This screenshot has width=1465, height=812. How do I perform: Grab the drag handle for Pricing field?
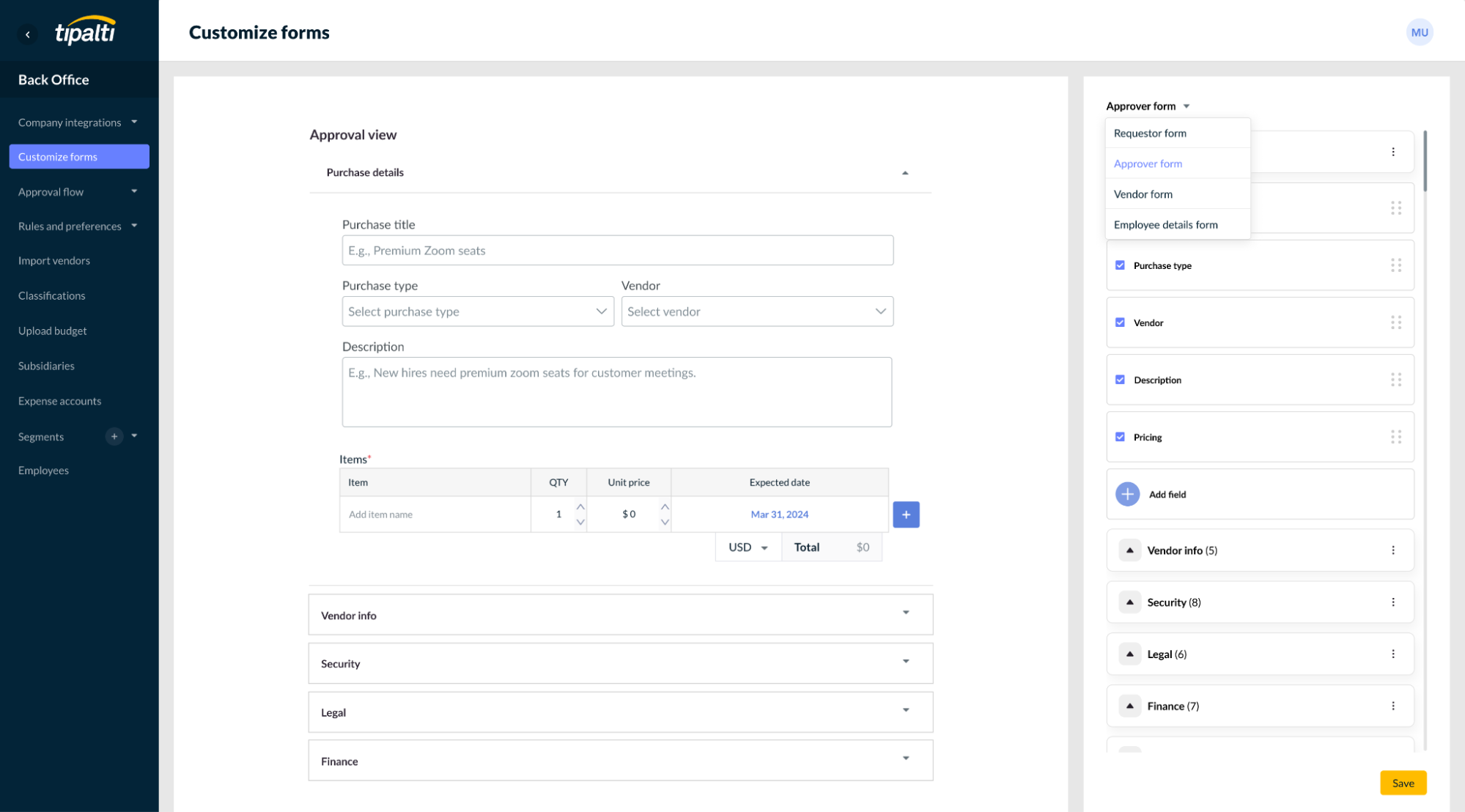1396,437
